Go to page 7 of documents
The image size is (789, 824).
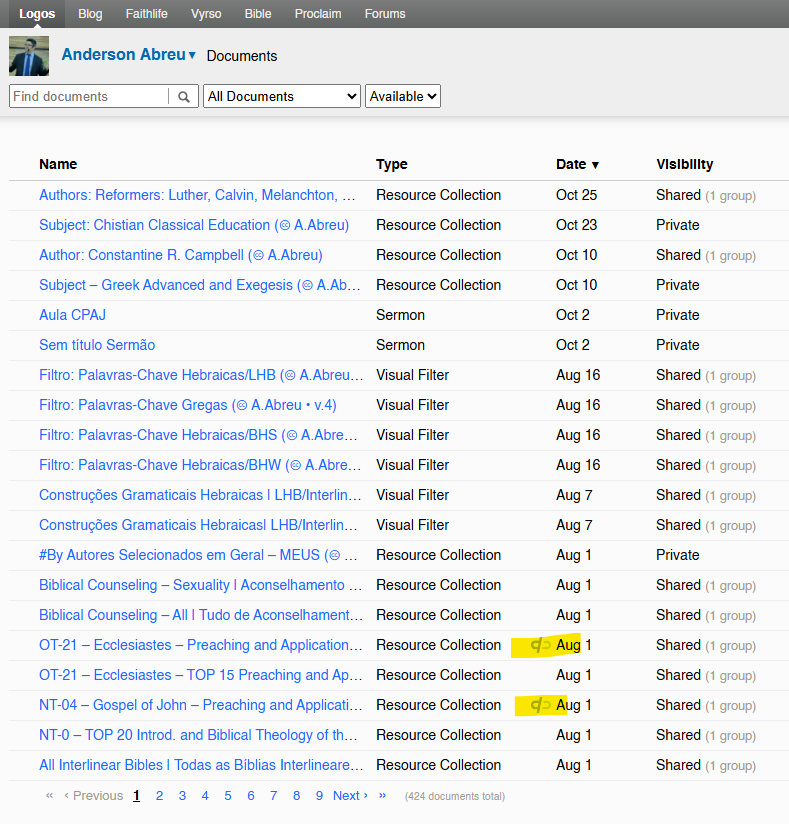[x=273, y=796]
